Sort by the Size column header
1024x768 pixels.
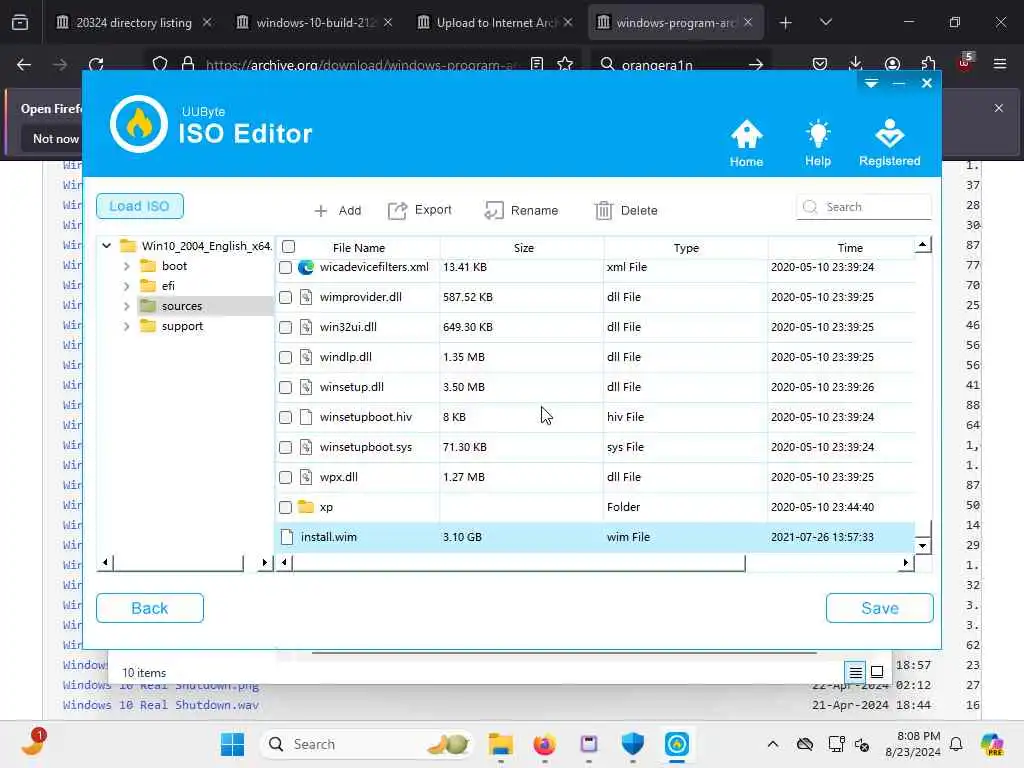point(523,248)
